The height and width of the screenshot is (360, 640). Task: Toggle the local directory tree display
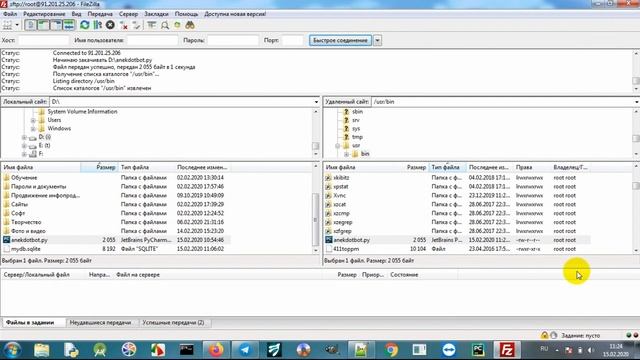click(x=43, y=25)
